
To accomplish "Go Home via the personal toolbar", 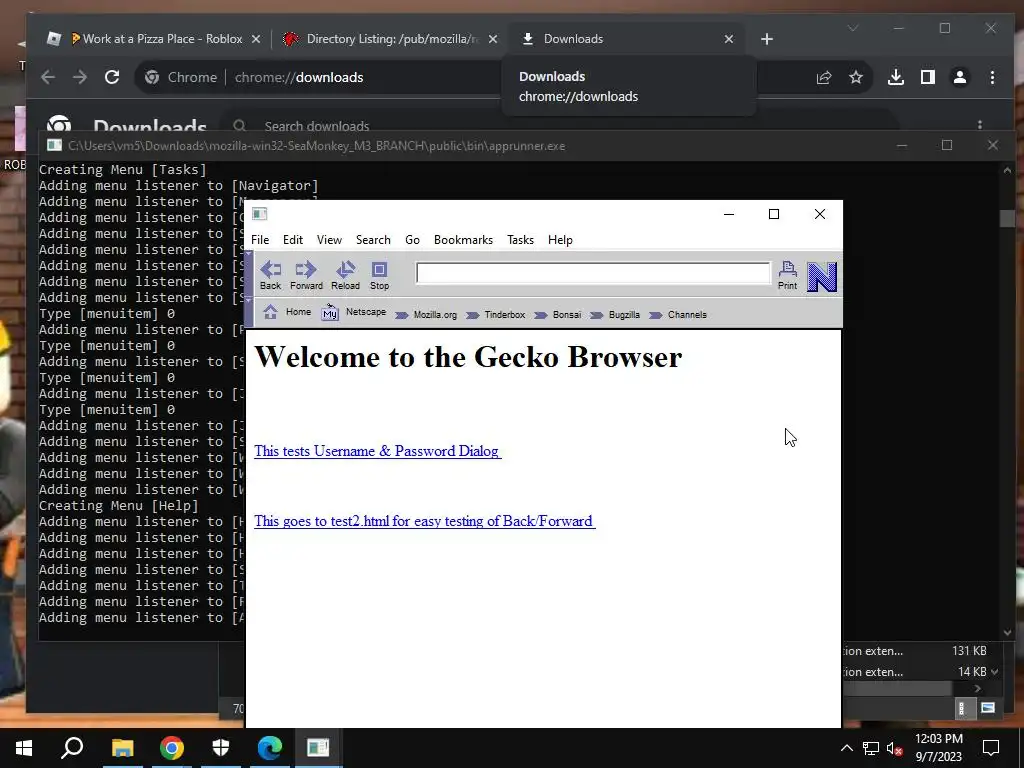I will click(x=287, y=312).
